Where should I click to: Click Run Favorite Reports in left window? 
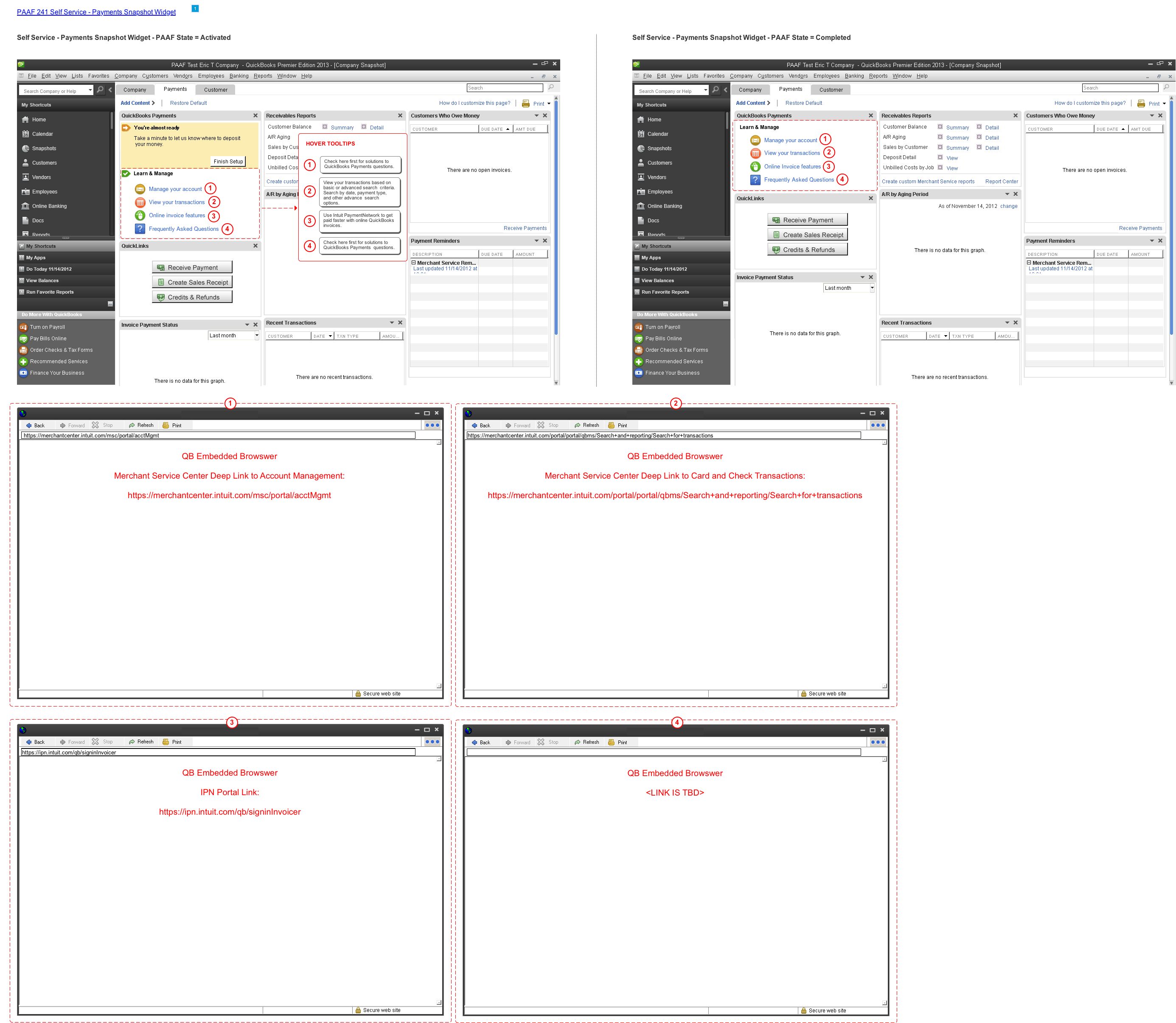pyautogui.click(x=50, y=292)
